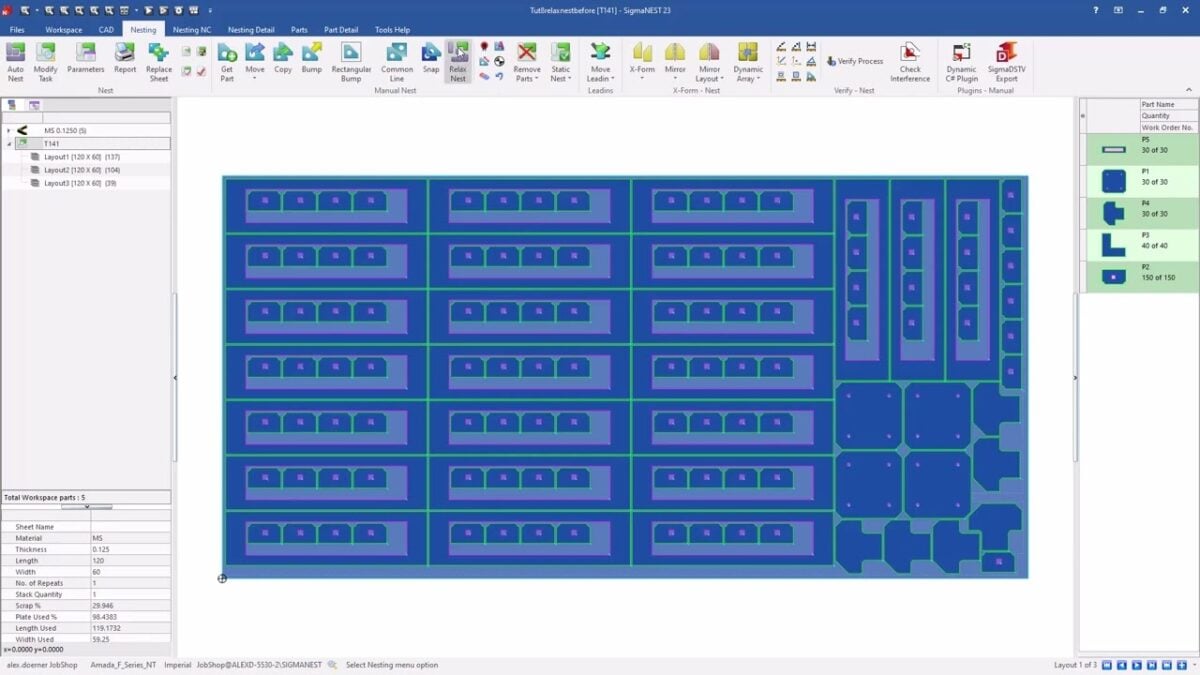The height and width of the screenshot is (675, 1200).
Task: Open the SigmaDSTV Export plugin
Action: [1006, 62]
